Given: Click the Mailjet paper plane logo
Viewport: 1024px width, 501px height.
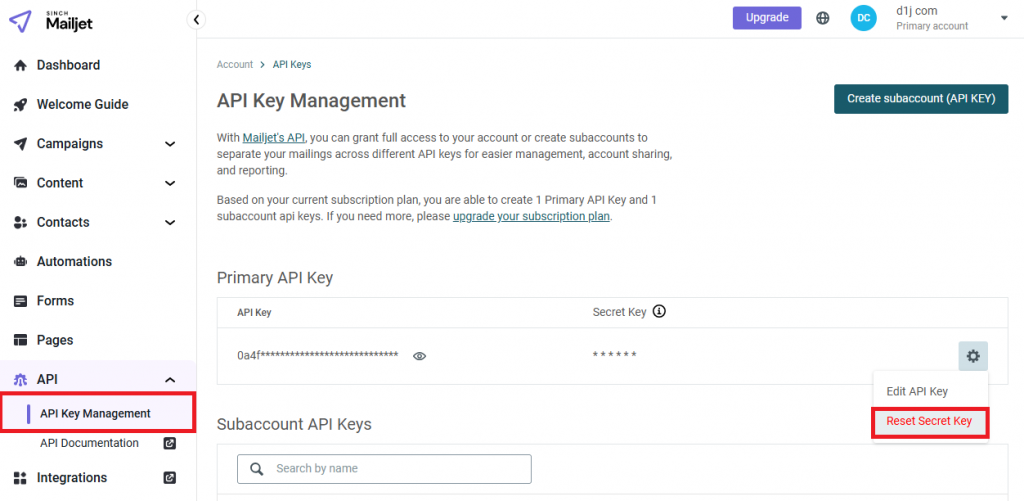Looking at the screenshot, I should [20, 21].
